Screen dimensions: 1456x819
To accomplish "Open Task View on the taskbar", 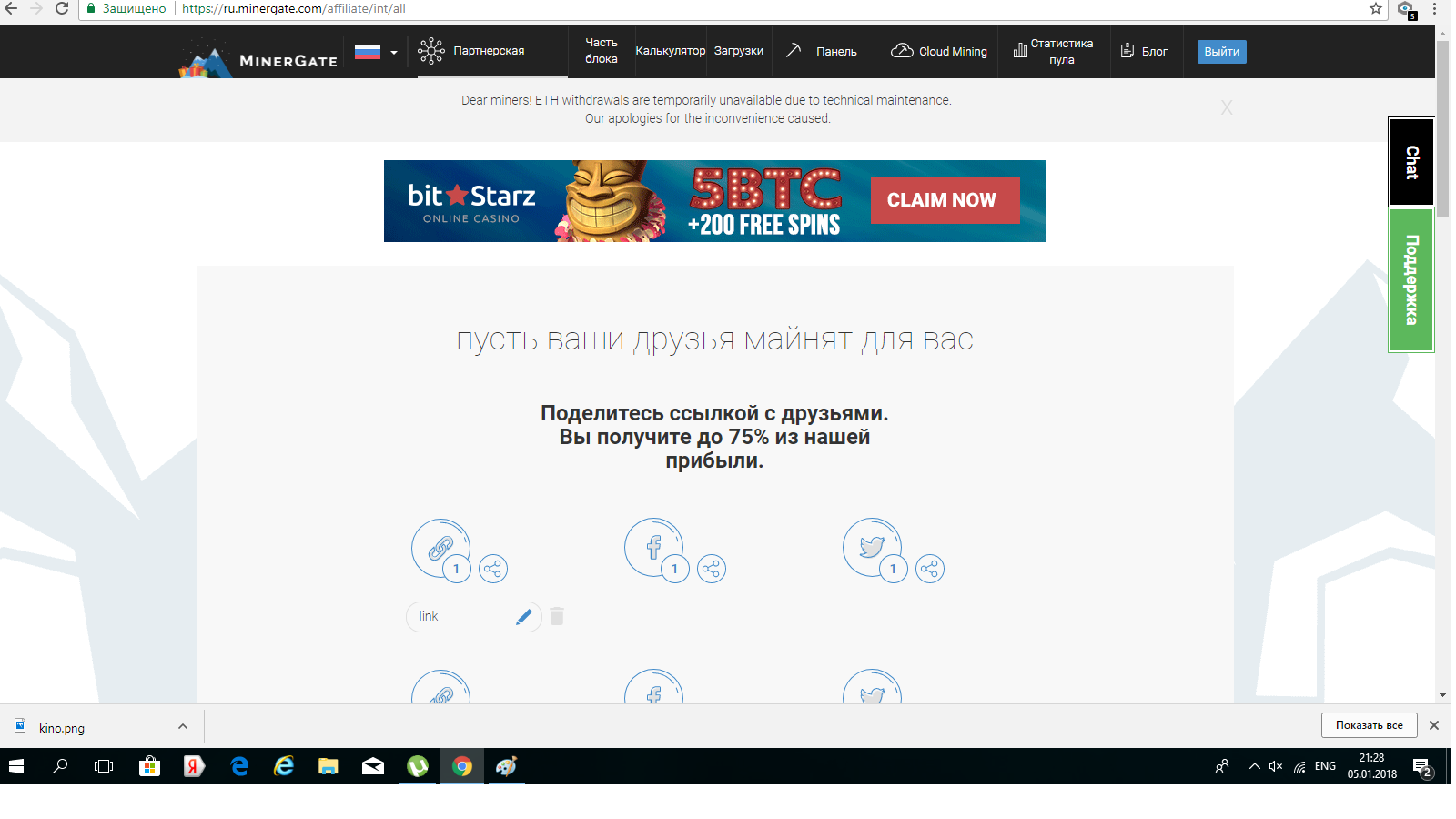I will pos(104,766).
